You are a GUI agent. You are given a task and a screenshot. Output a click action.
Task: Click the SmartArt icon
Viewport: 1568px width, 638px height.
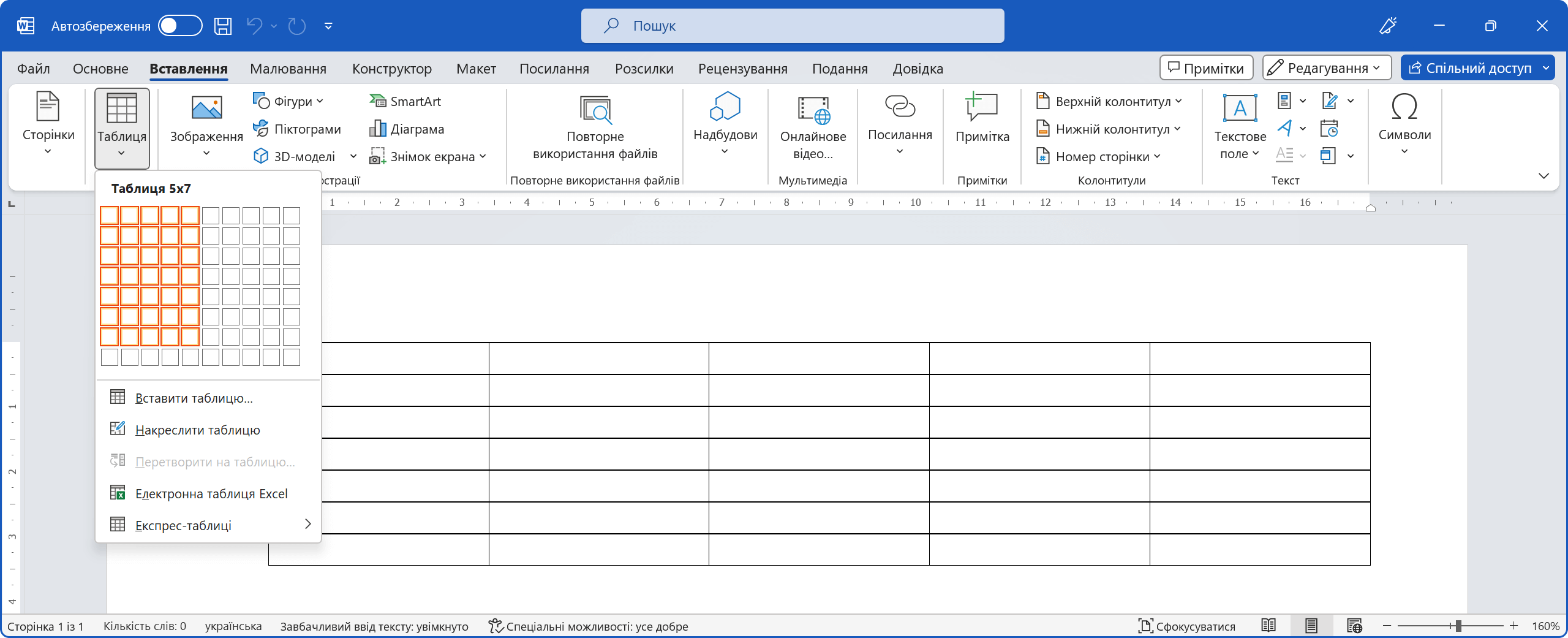pyautogui.click(x=377, y=101)
